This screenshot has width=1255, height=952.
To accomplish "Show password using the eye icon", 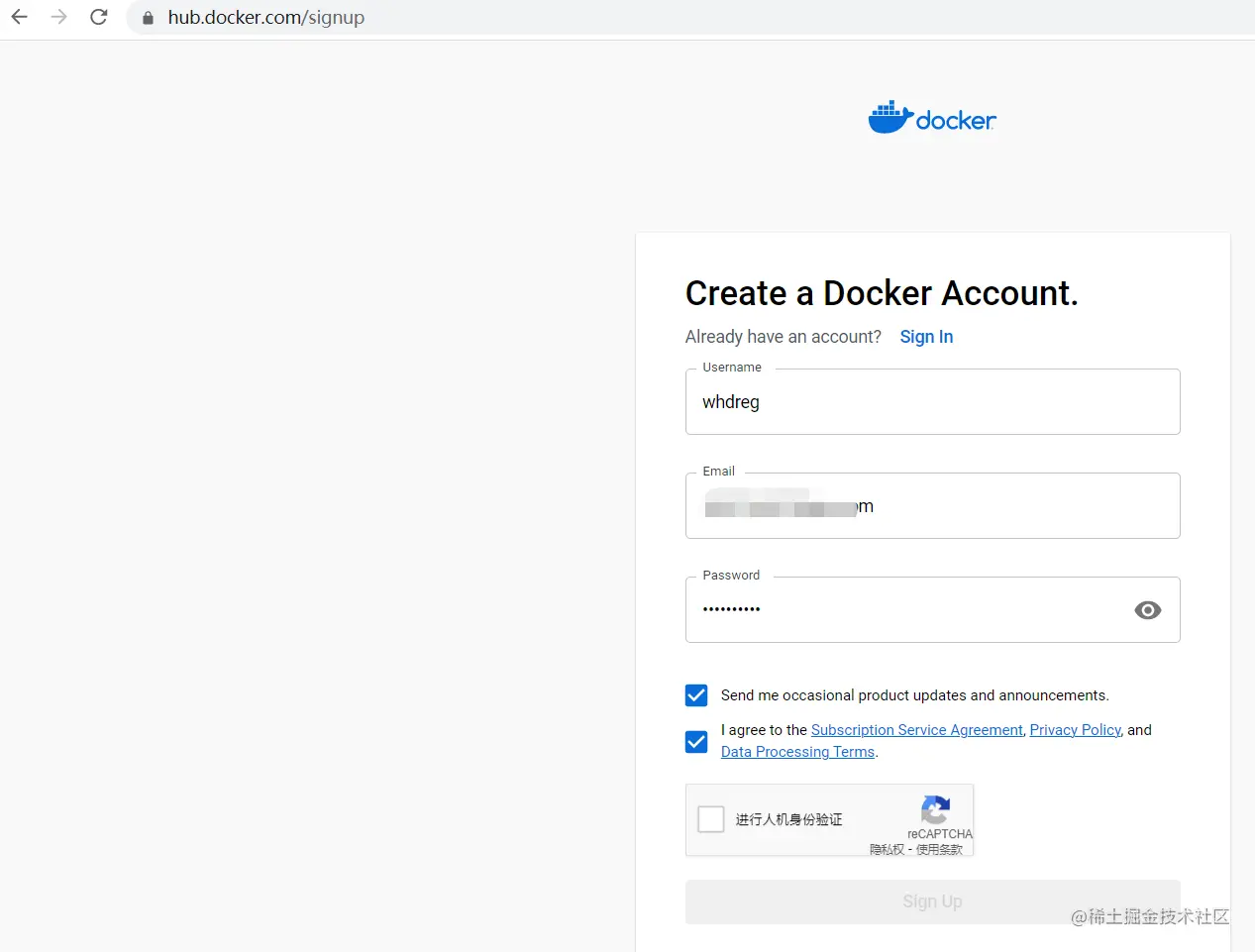I will point(1147,610).
